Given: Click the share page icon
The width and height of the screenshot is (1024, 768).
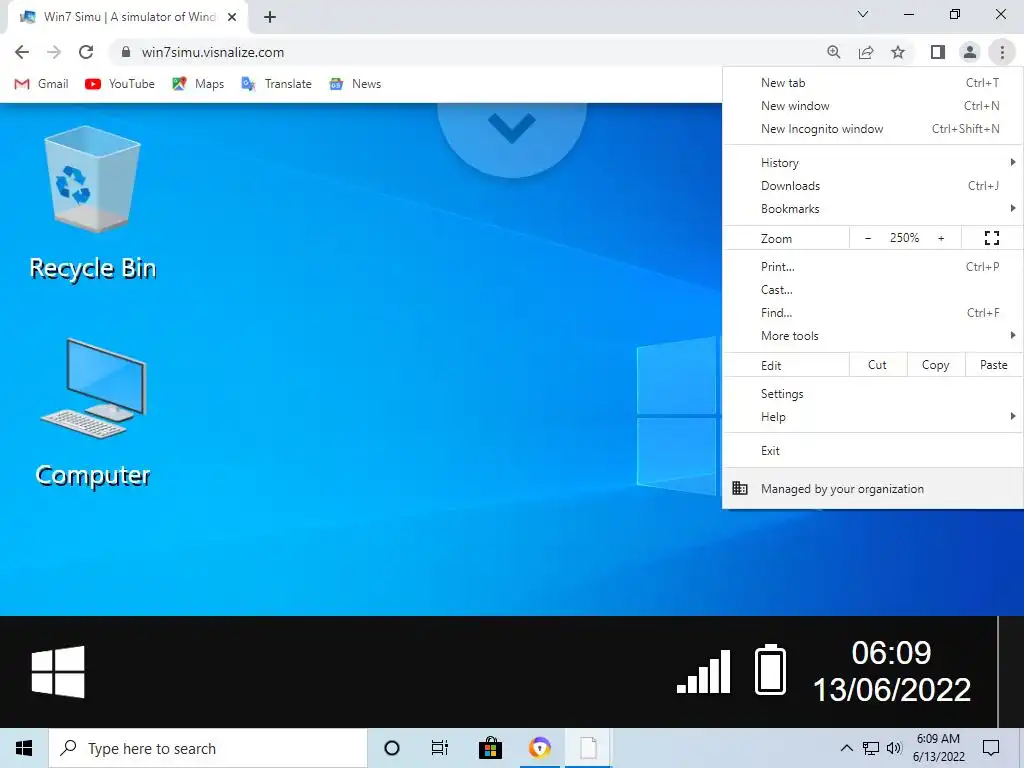Looking at the screenshot, I should point(866,52).
